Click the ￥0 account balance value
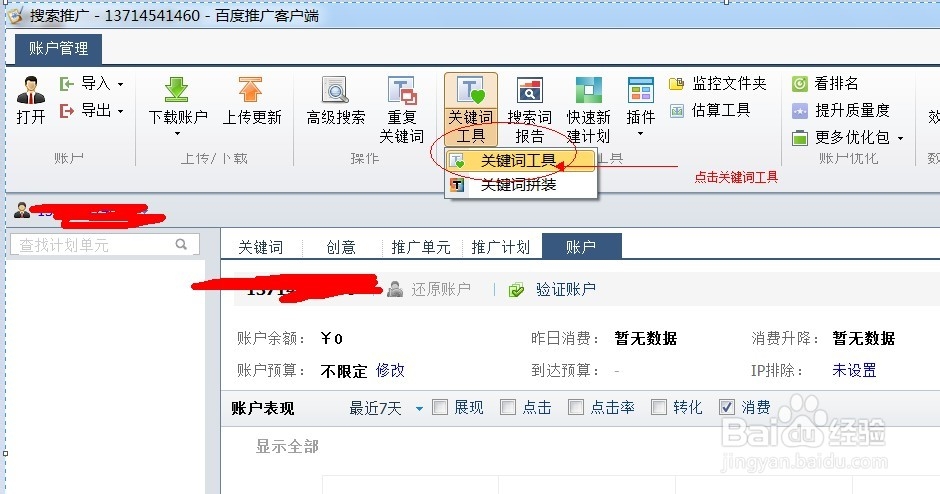This screenshot has height=494, width=940. pos(332,339)
